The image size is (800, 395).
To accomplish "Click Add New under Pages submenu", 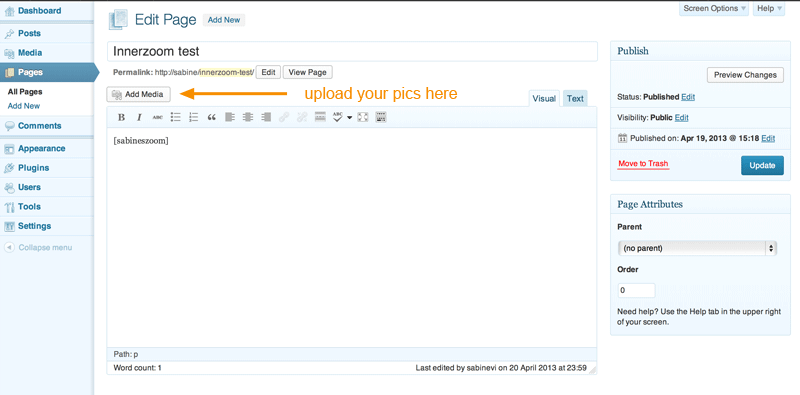I will pyautogui.click(x=23, y=106).
